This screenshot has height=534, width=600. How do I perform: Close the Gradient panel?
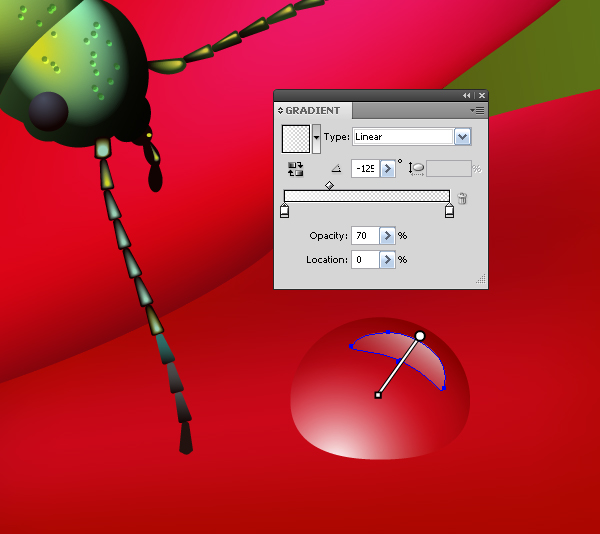click(x=482, y=96)
